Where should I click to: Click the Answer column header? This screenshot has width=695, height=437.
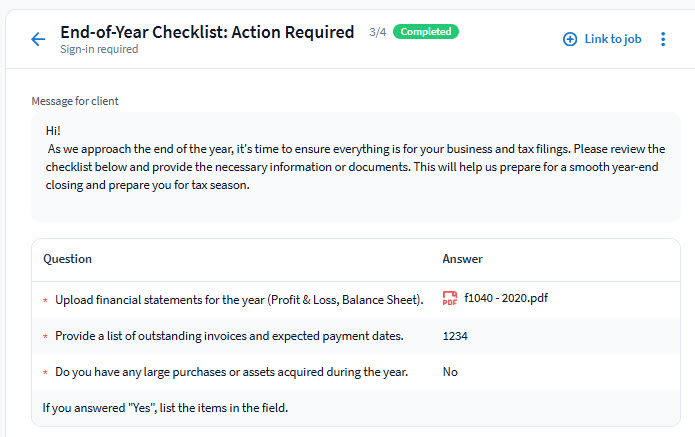(462, 259)
